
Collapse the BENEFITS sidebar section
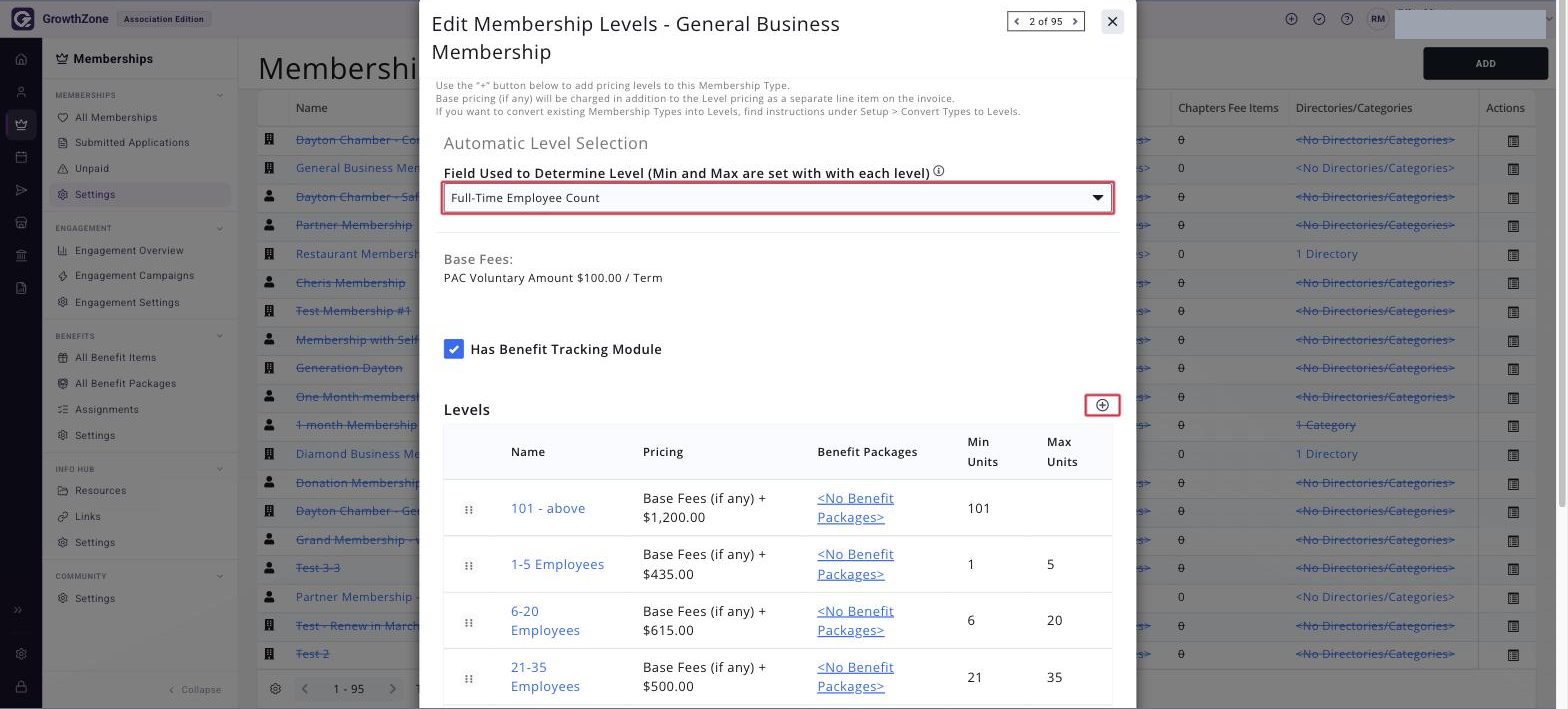pos(220,336)
